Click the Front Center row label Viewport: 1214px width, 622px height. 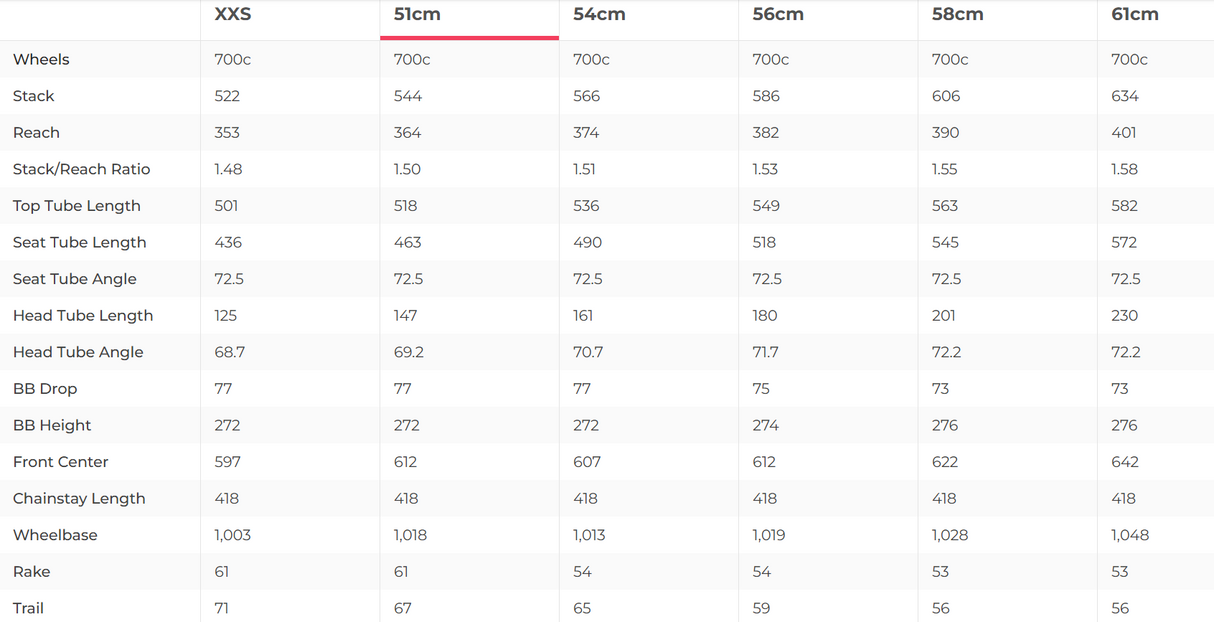tap(60, 462)
